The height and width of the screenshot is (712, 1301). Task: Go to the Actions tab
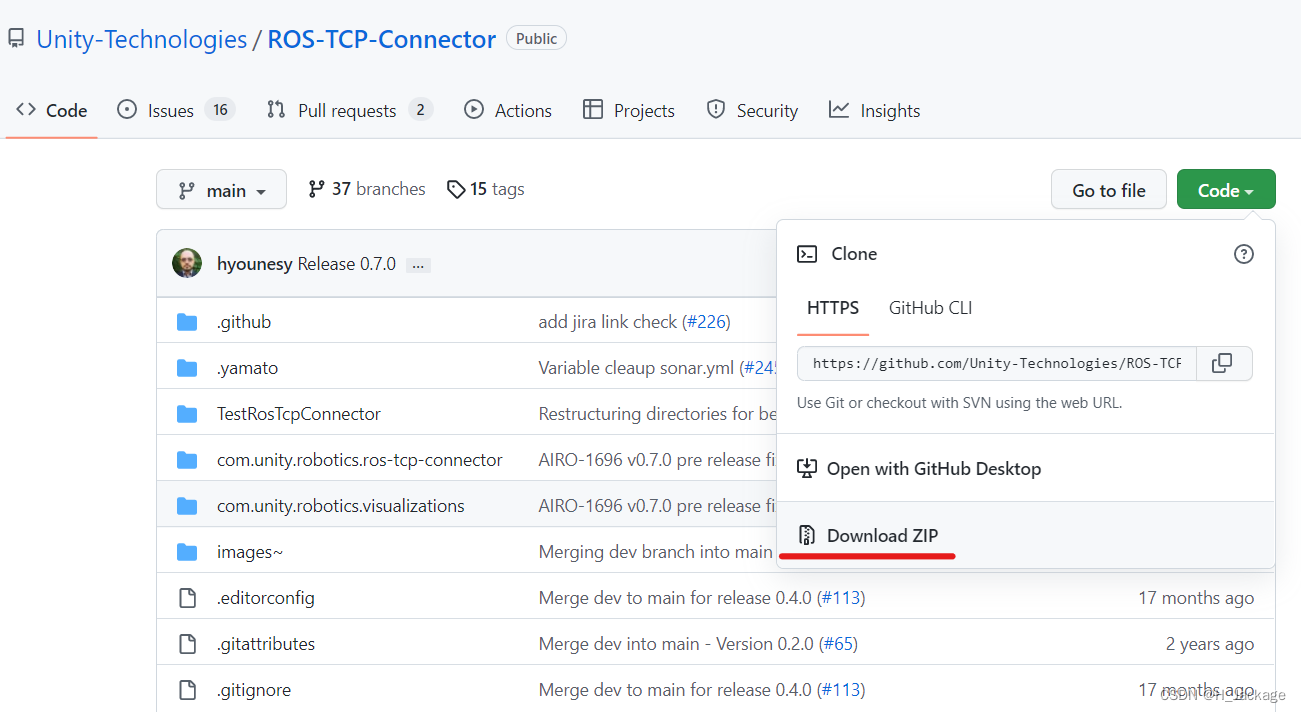pos(508,111)
